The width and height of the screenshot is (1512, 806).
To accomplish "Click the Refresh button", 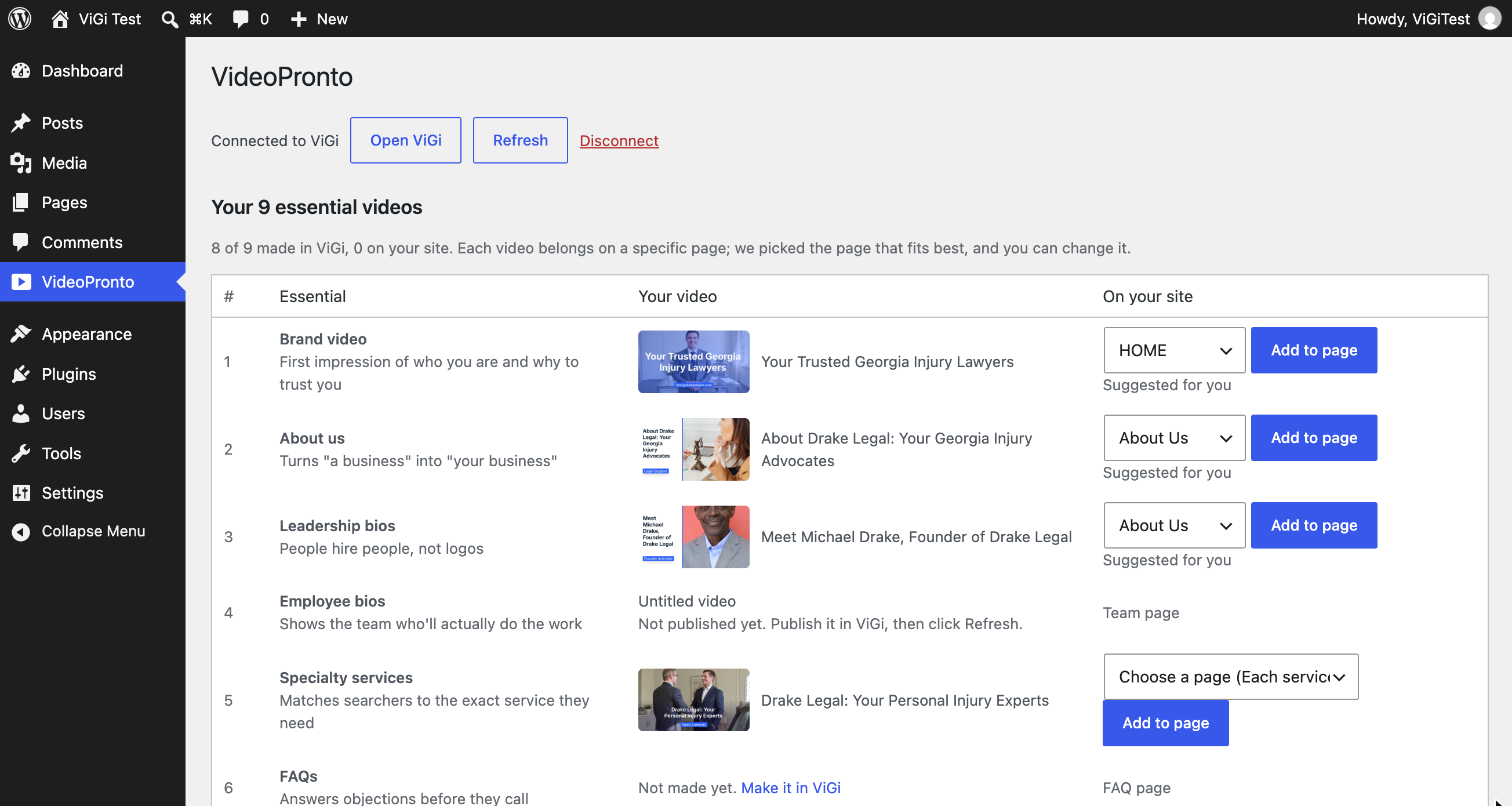I will (520, 140).
